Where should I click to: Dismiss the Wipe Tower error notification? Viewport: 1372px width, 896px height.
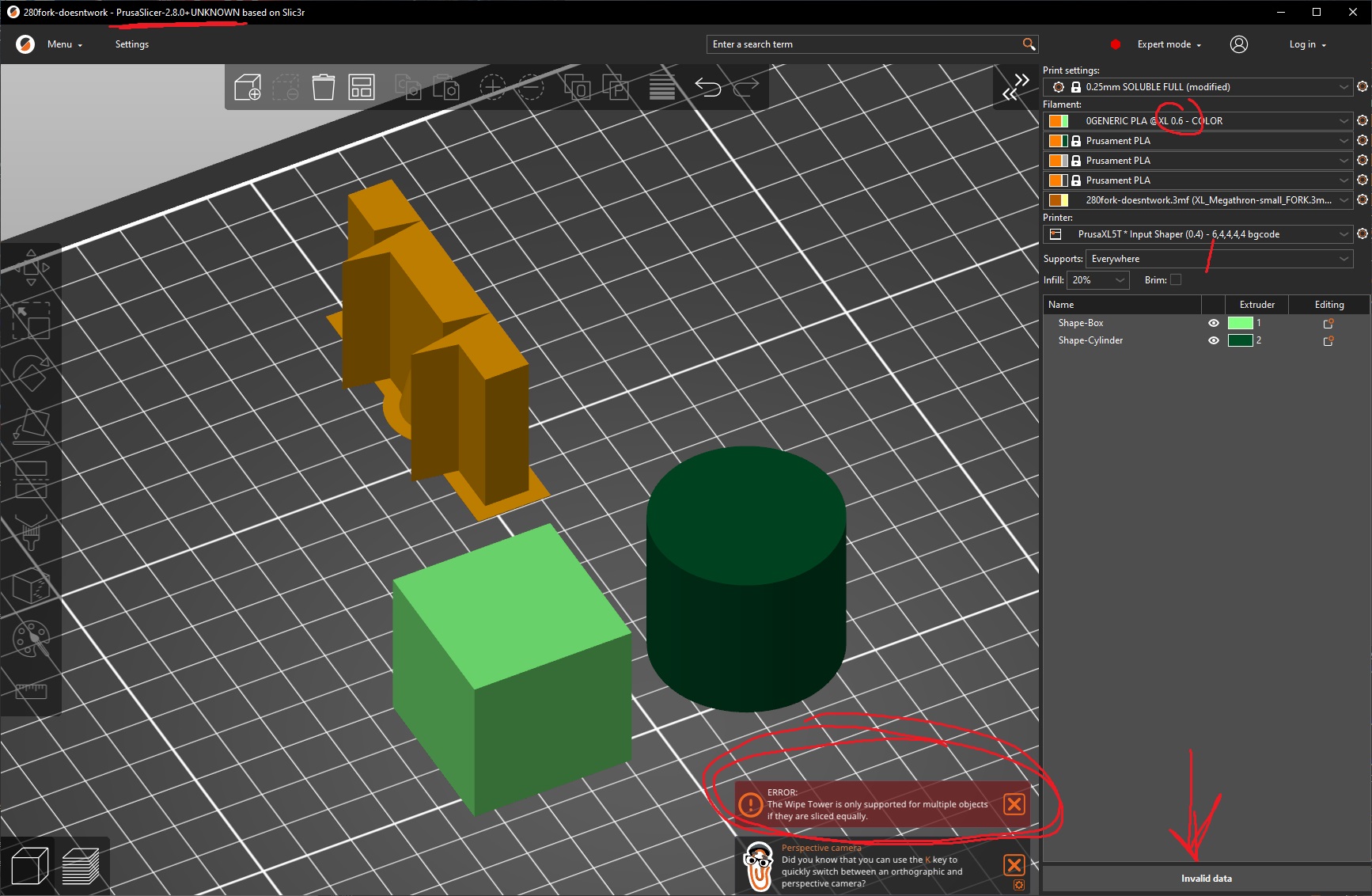[1014, 804]
